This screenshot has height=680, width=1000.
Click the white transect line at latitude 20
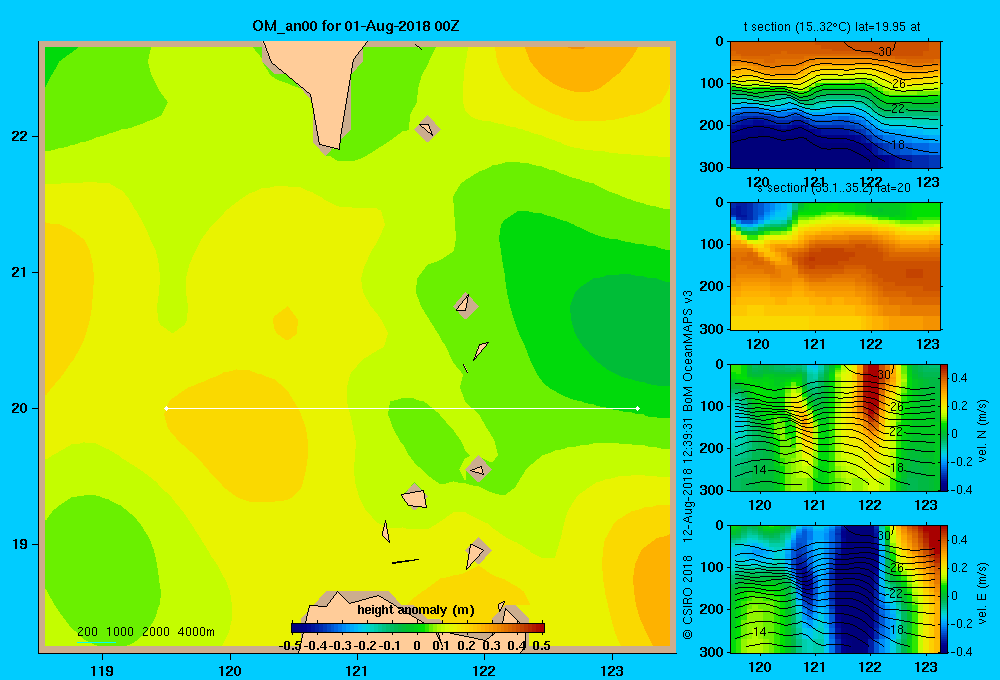point(402,408)
